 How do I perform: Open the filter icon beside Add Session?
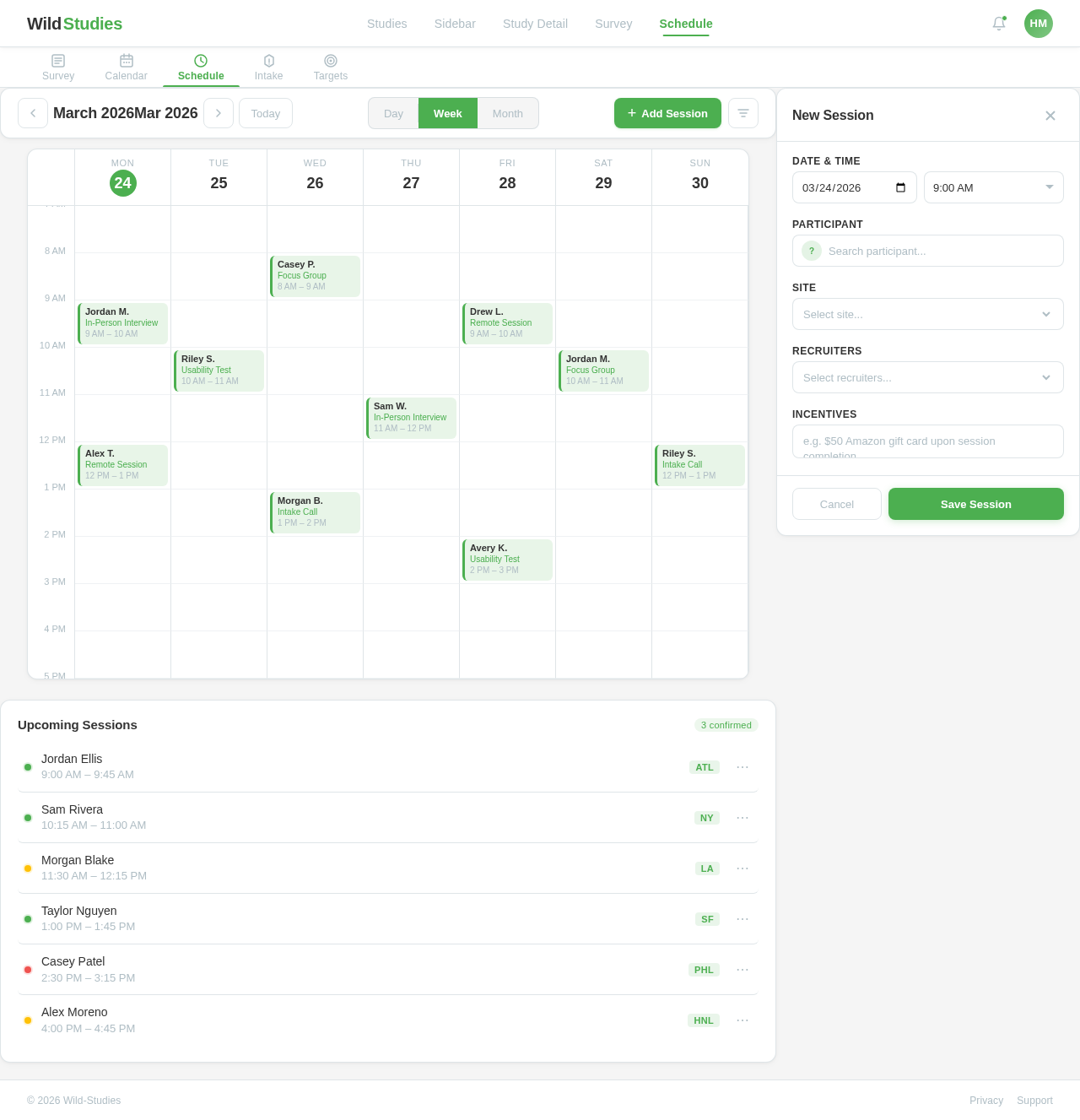pos(742,113)
